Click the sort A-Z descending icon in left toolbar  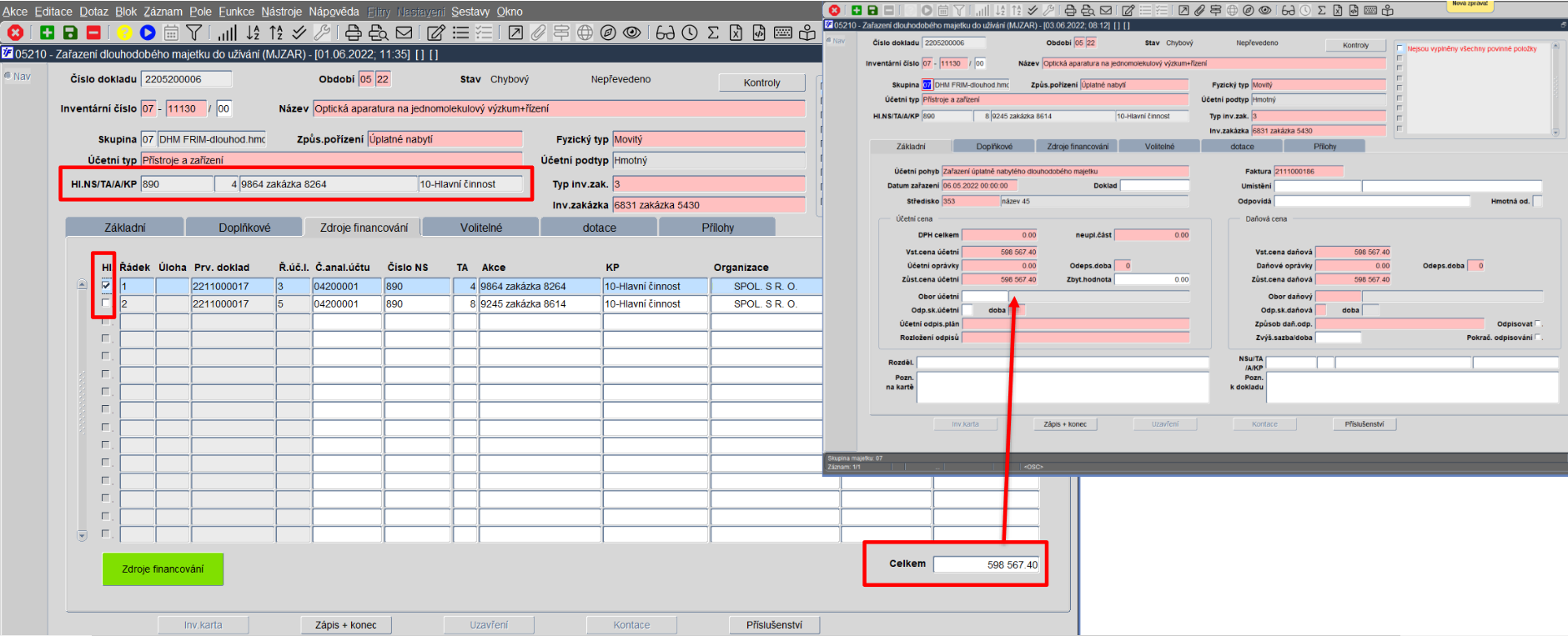253,33
